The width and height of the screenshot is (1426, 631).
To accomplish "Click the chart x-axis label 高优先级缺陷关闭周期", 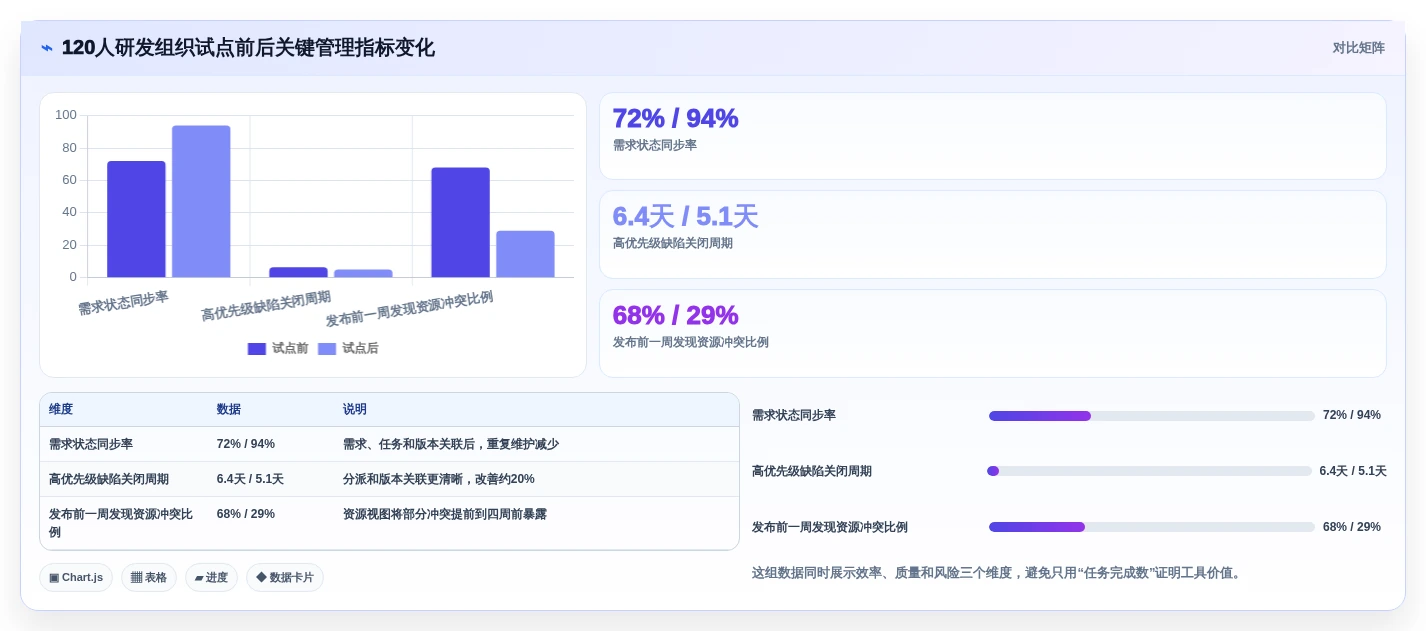I will (266, 306).
